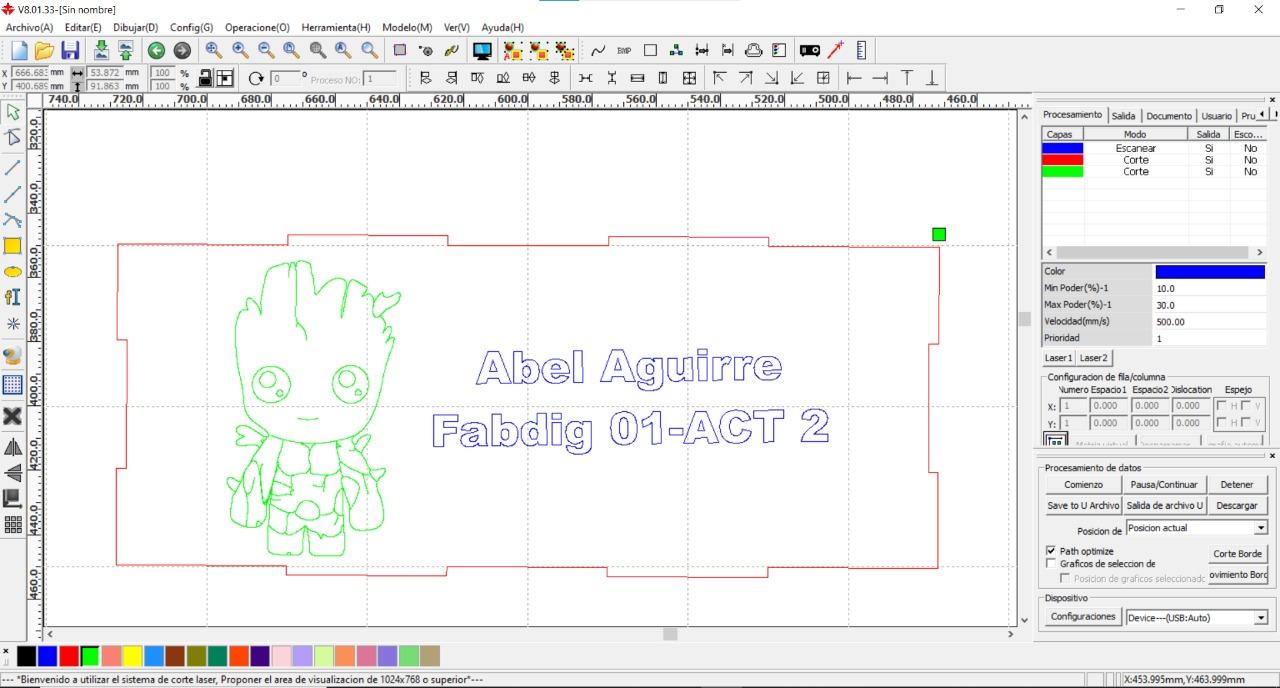Select the text tool in left toolbar
1280x688 pixels.
point(13,297)
